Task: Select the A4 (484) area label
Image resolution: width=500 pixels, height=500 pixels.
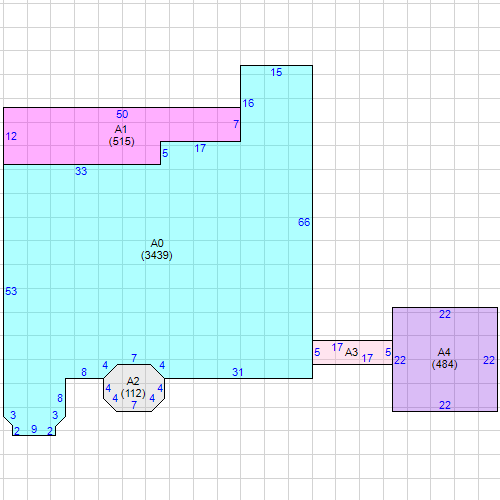Action: point(444,358)
